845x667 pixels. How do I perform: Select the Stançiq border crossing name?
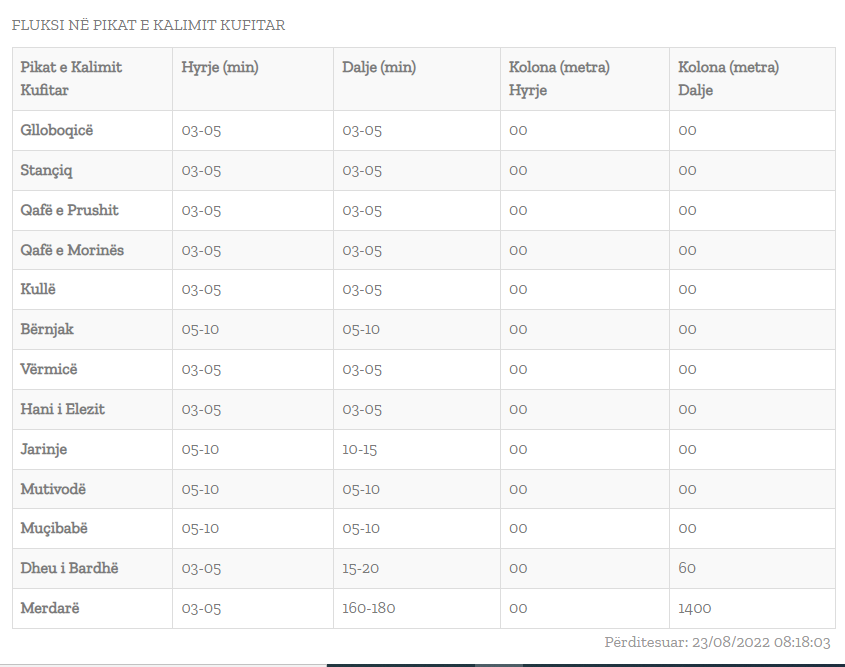pyautogui.click(x=47, y=170)
